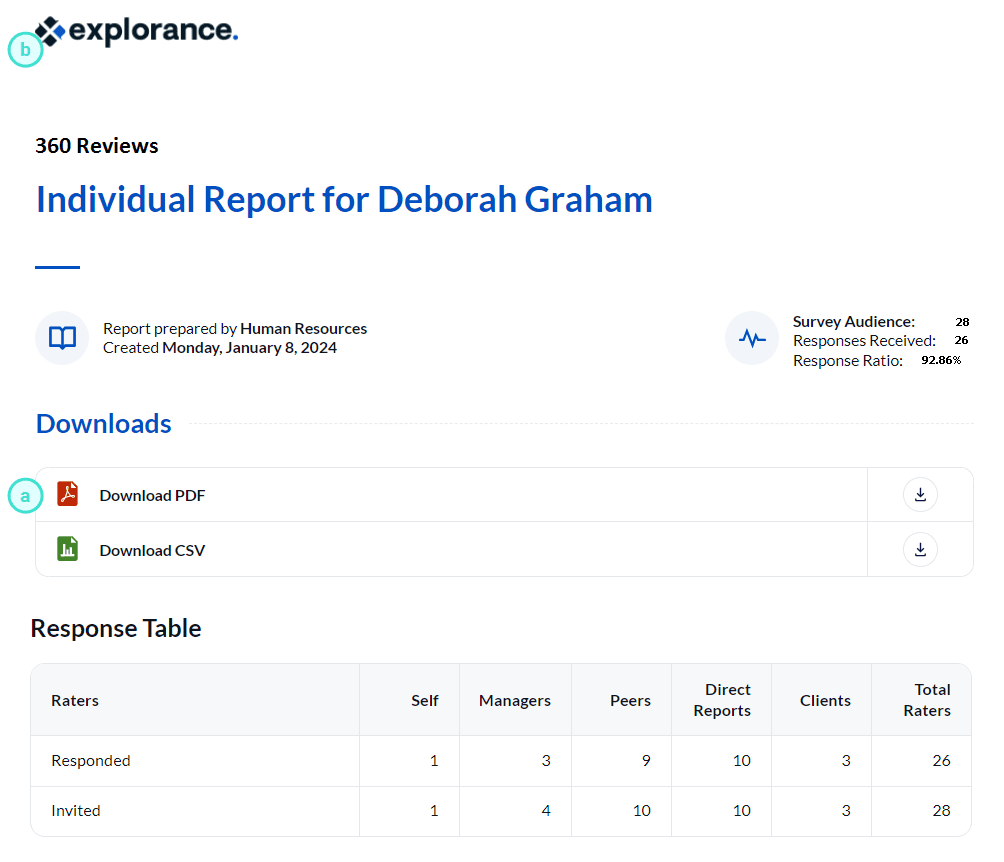1004x862 pixels.
Task: Open the Download CSV link
Action: [x=151, y=549]
